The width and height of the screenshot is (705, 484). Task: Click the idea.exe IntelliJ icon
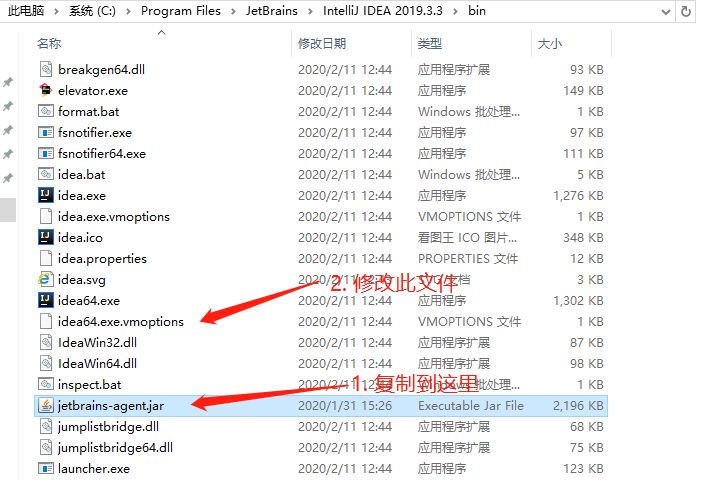[x=46, y=195]
